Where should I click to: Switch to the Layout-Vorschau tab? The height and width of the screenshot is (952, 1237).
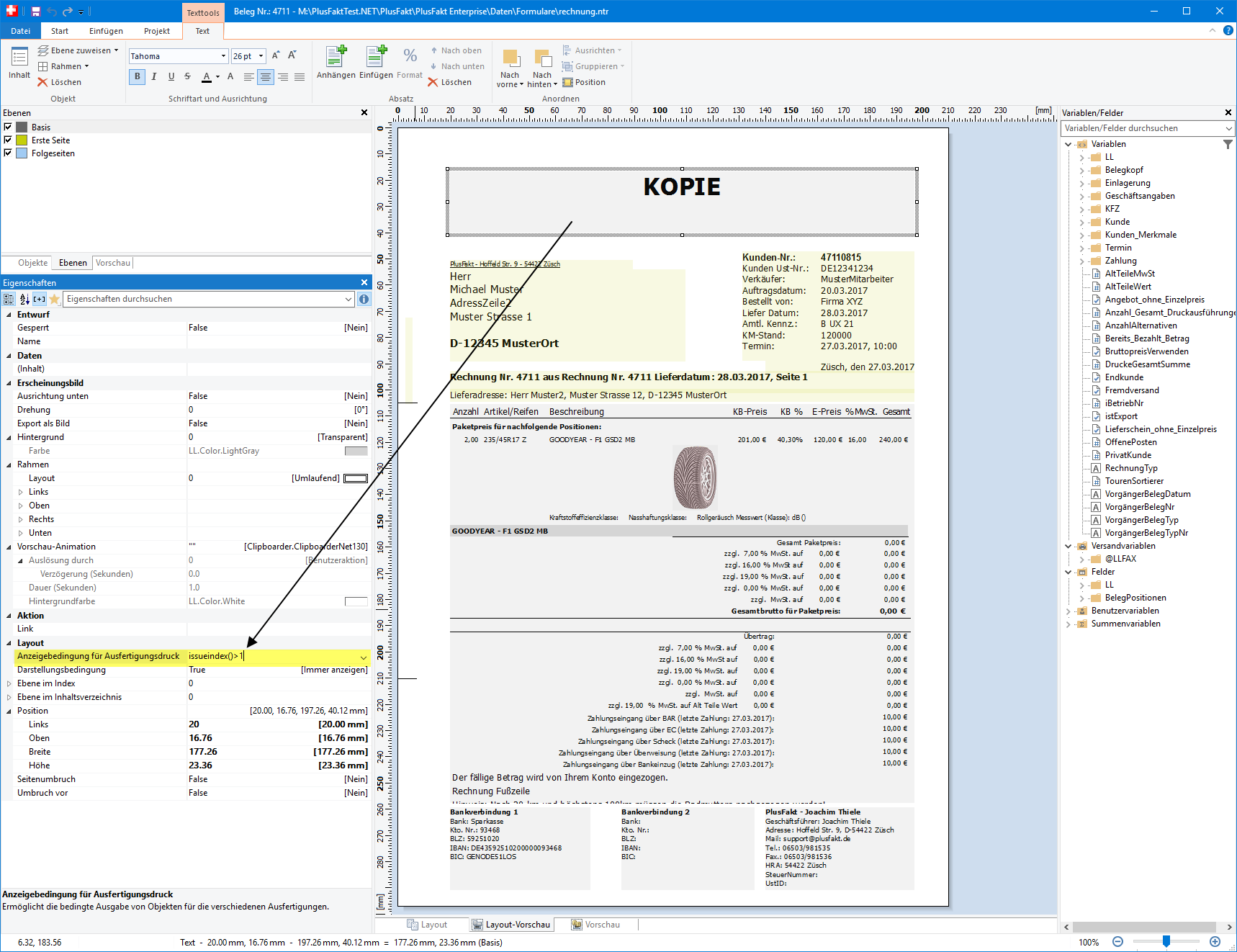pyautogui.click(x=510, y=925)
